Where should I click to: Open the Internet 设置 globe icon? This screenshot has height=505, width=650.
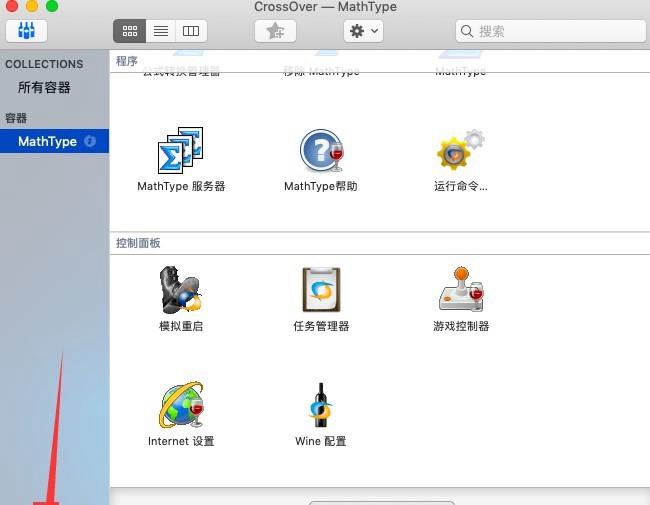coord(181,405)
